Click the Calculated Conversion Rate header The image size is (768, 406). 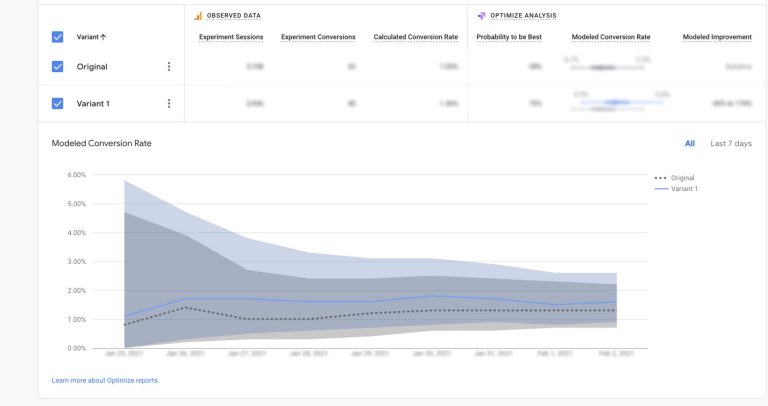click(x=415, y=37)
